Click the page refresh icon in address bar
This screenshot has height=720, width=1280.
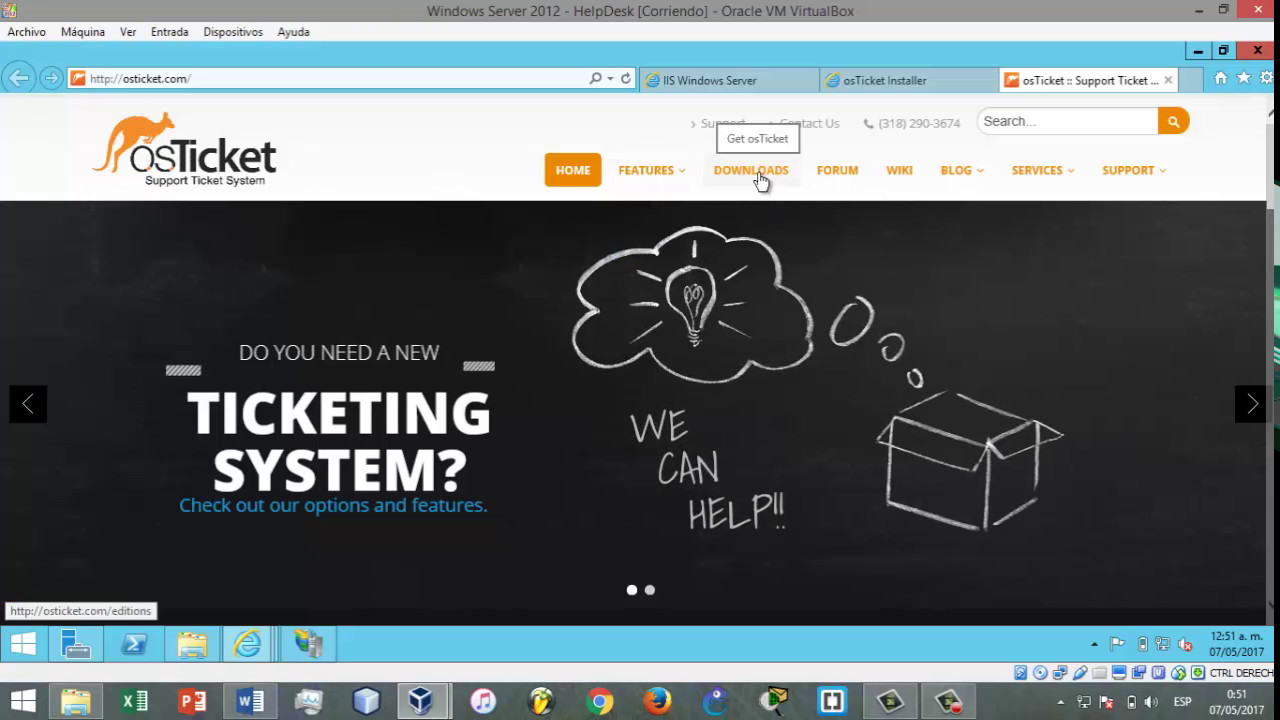click(x=626, y=78)
